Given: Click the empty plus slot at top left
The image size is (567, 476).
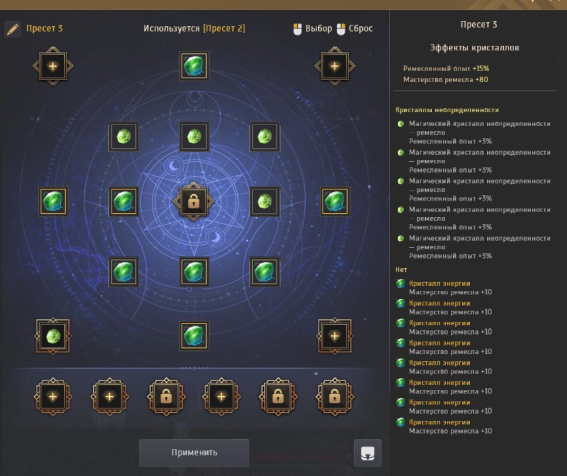Looking at the screenshot, I should coord(53,66).
